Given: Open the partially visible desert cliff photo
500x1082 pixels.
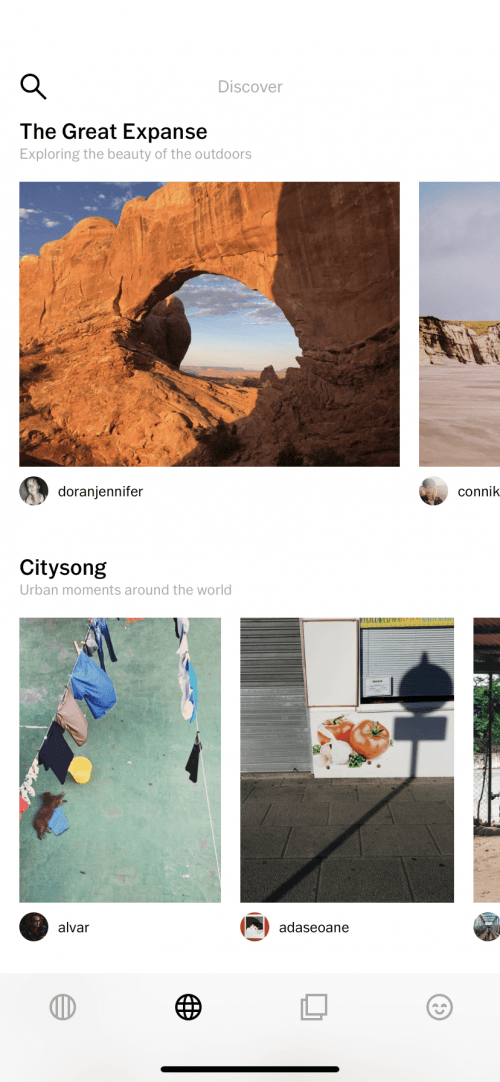Looking at the screenshot, I should (x=459, y=324).
